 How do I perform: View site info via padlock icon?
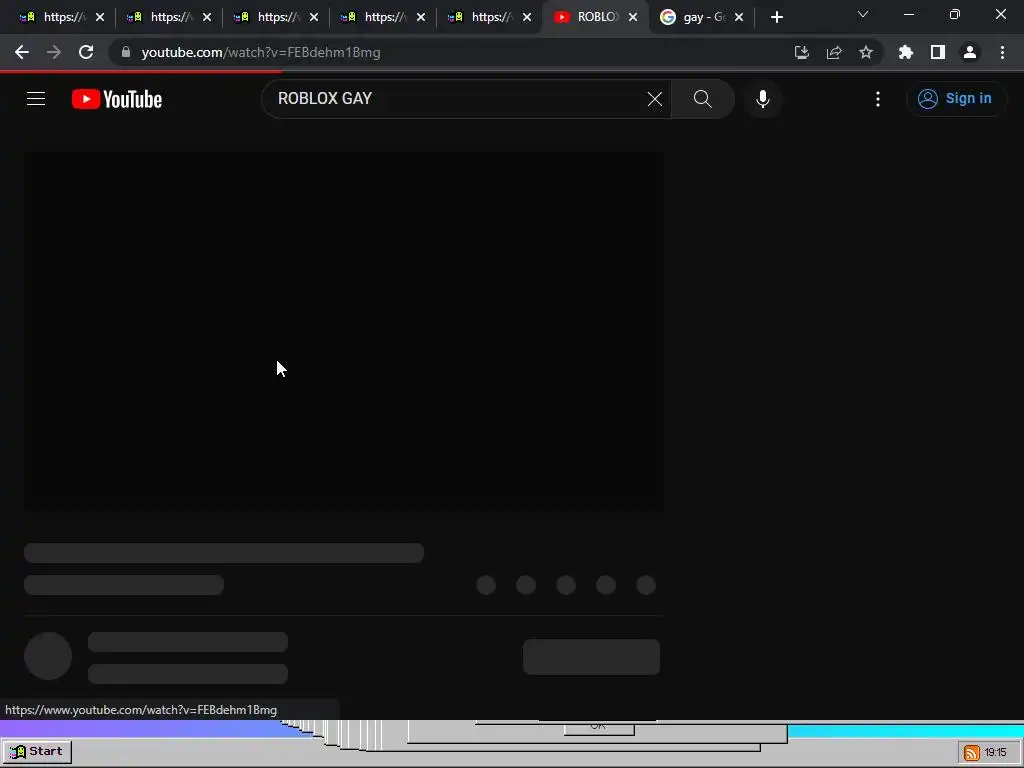point(126,52)
